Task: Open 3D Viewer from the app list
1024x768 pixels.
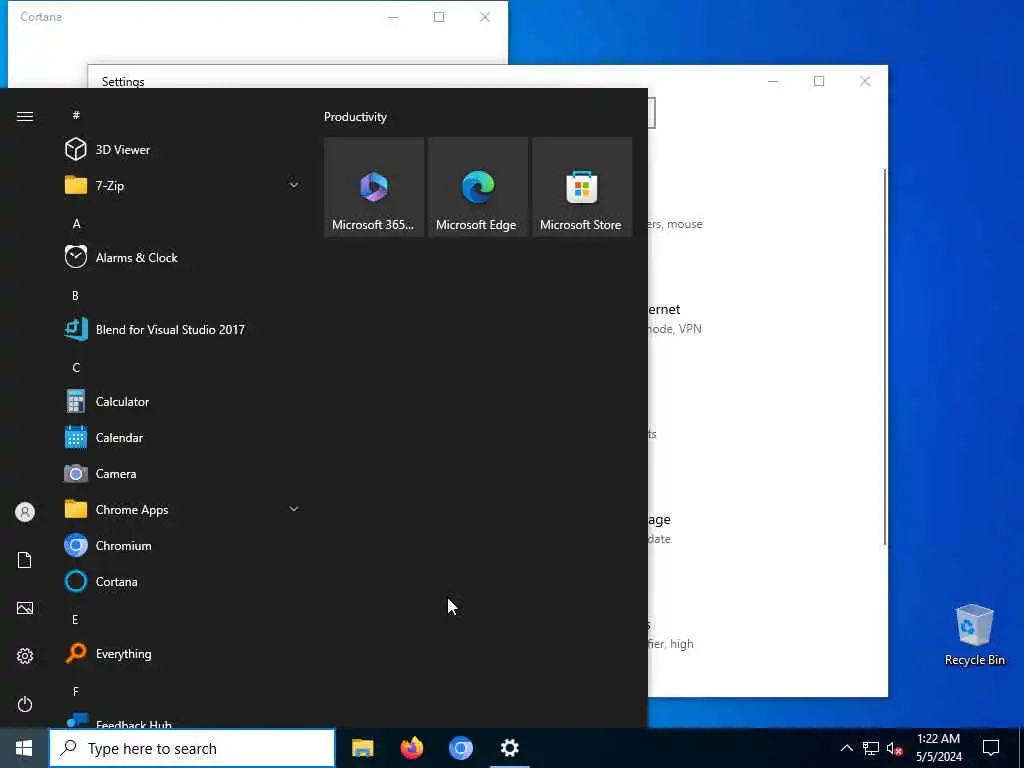Action: (x=183, y=150)
